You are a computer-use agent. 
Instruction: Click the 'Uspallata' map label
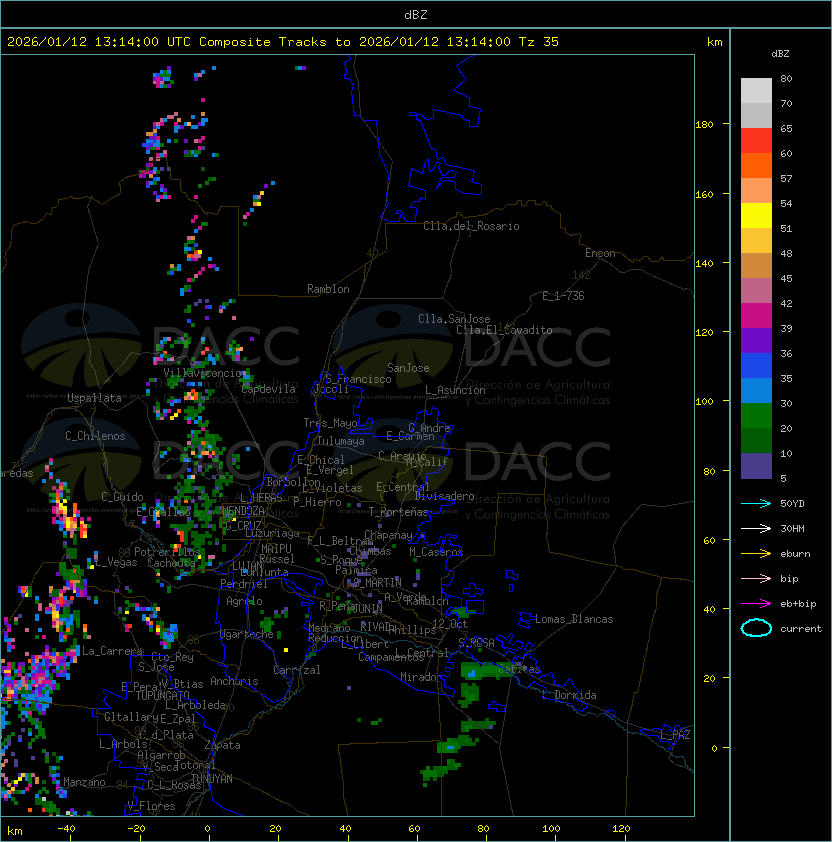94,398
